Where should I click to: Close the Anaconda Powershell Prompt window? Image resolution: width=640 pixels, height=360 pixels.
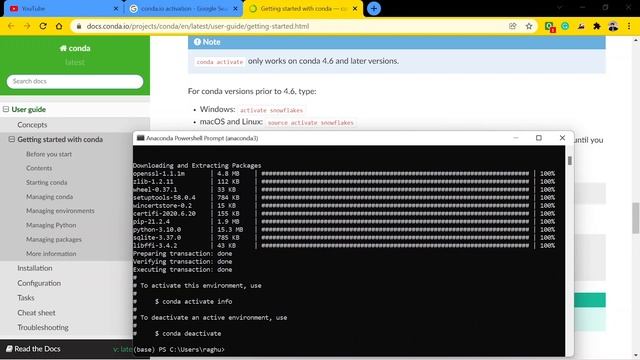coord(562,138)
